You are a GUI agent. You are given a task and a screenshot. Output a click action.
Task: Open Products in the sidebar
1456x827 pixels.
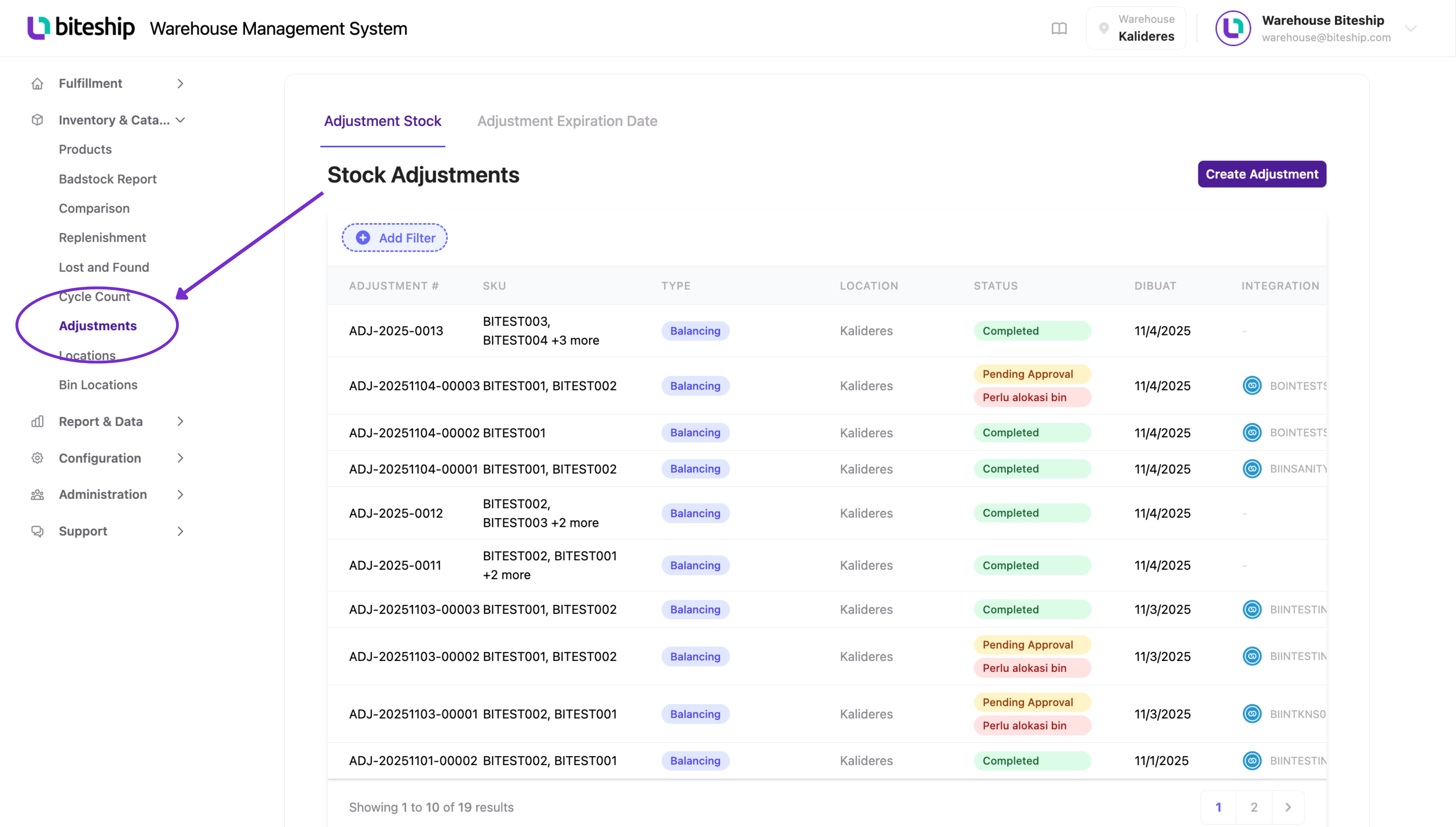pos(85,149)
